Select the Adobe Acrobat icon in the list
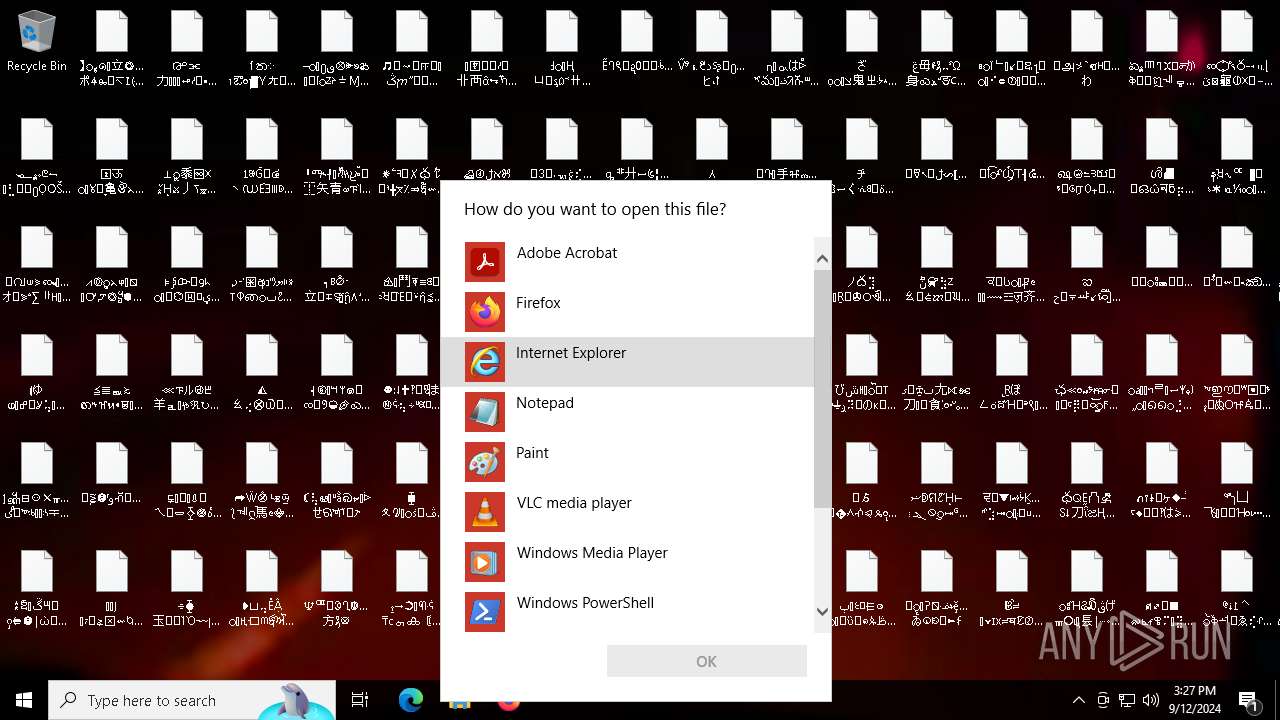The height and width of the screenshot is (720, 1280). 485,262
